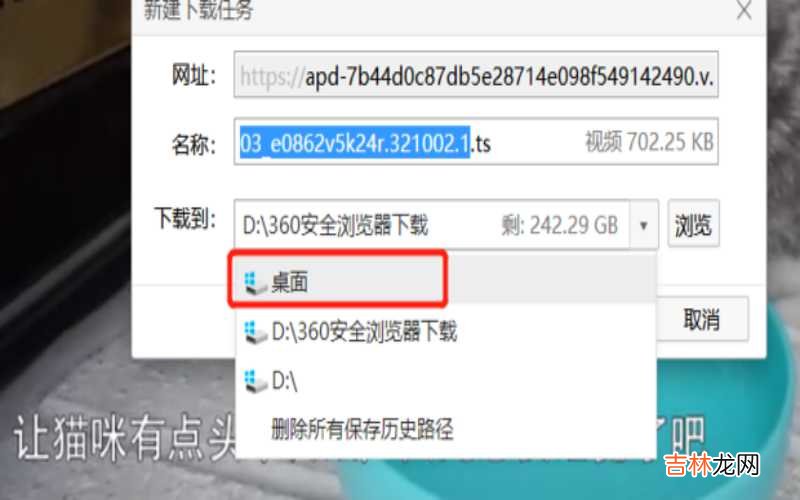This screenshot has width=800, height=500.
Task: Click the 视频 702.25 KB size label
Action: pyautogui.click(x=649, y=142)
